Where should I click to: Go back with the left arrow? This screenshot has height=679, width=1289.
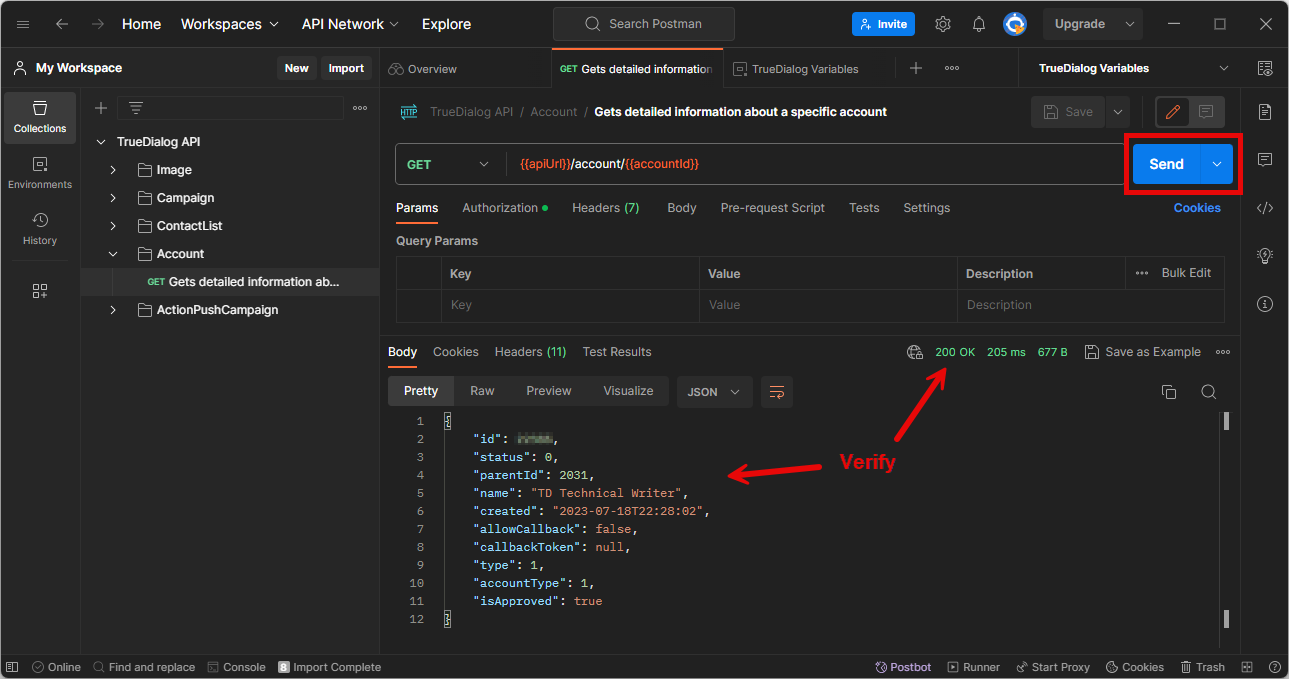tap(62, 24)
